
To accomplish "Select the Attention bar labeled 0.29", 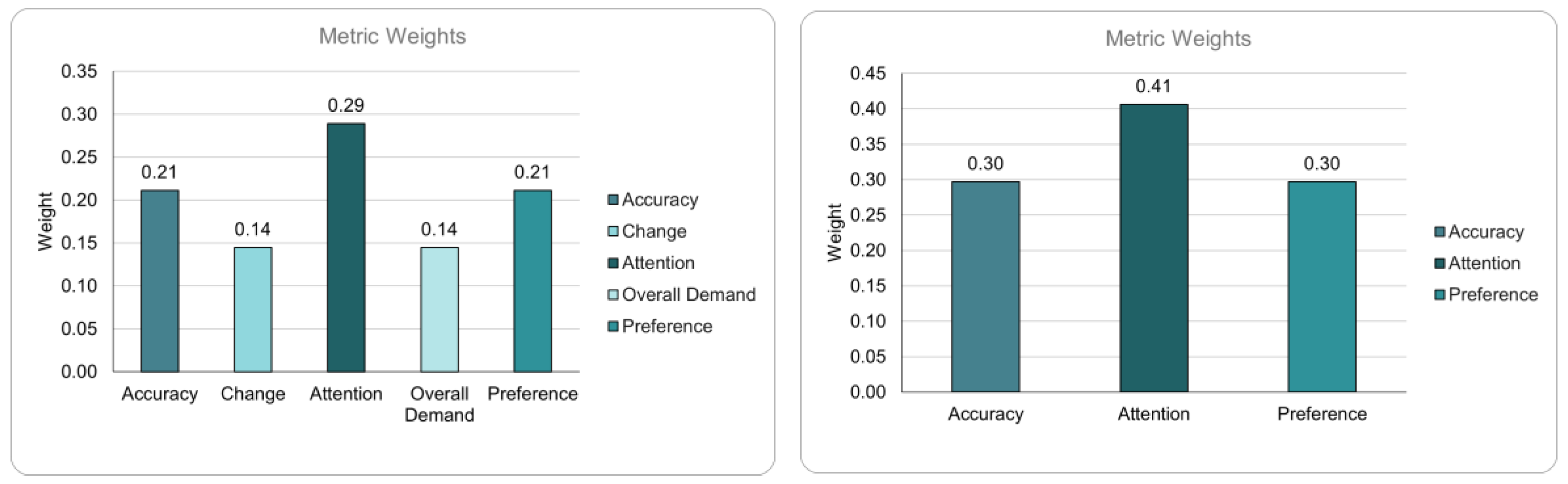I will pyautogui.click(x=346, y=247).
